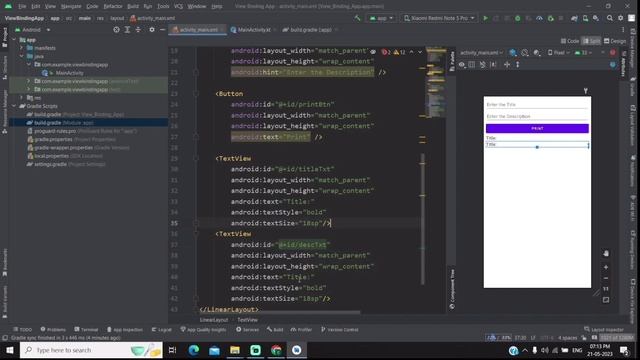Viewport: 640px width, 360px height.
Task: Run the app with the green play button
Action: [x=485, y=18]
